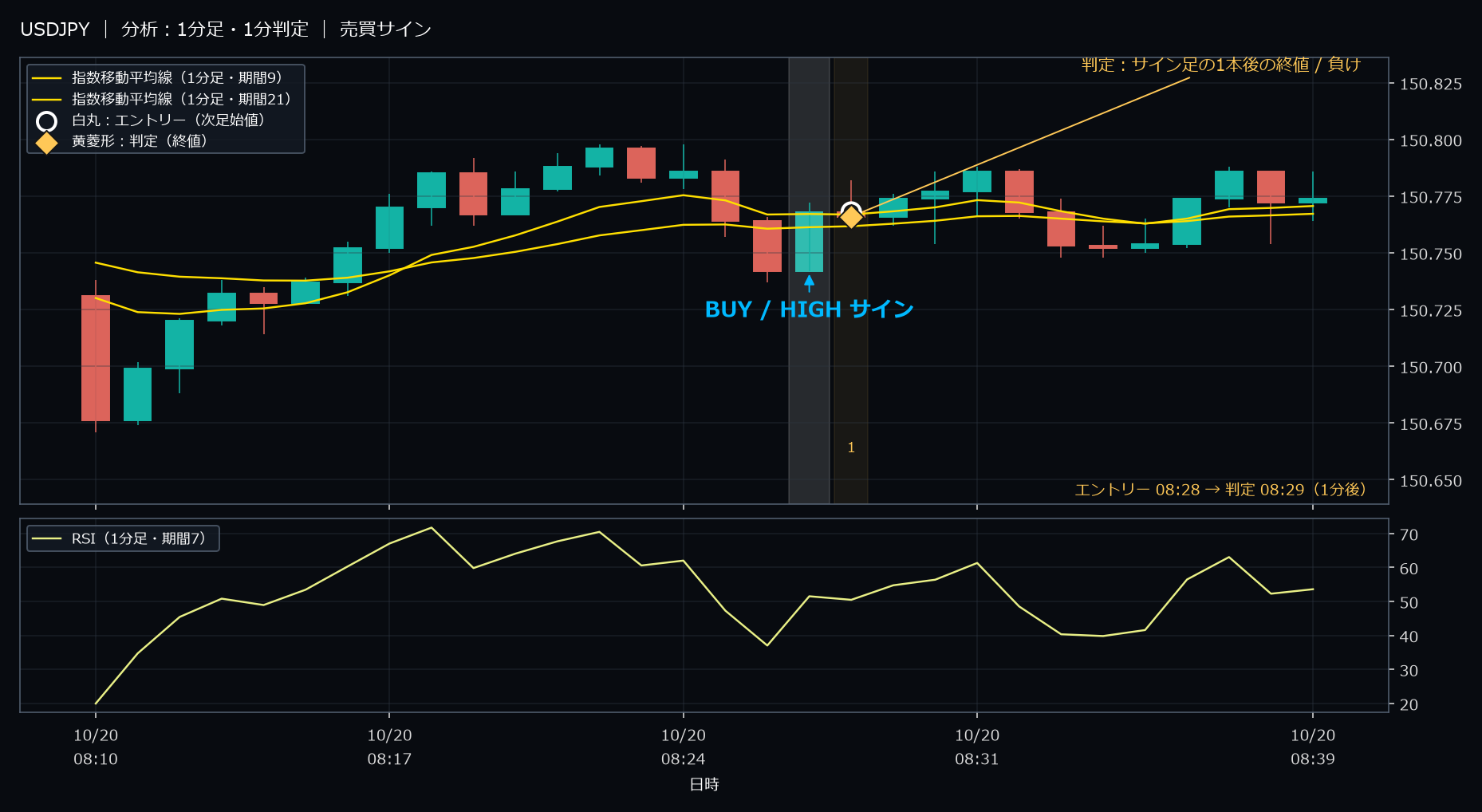
Task: Click the yellow diamond icon in legend
Action: [x=47, y=143]
